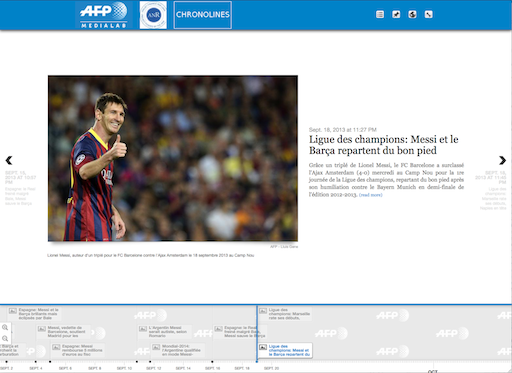Click image icon of 'L'Argentin Messi' event
This screenshot has width=512, height=373.
pyautogui.click(x=143, y=329)
